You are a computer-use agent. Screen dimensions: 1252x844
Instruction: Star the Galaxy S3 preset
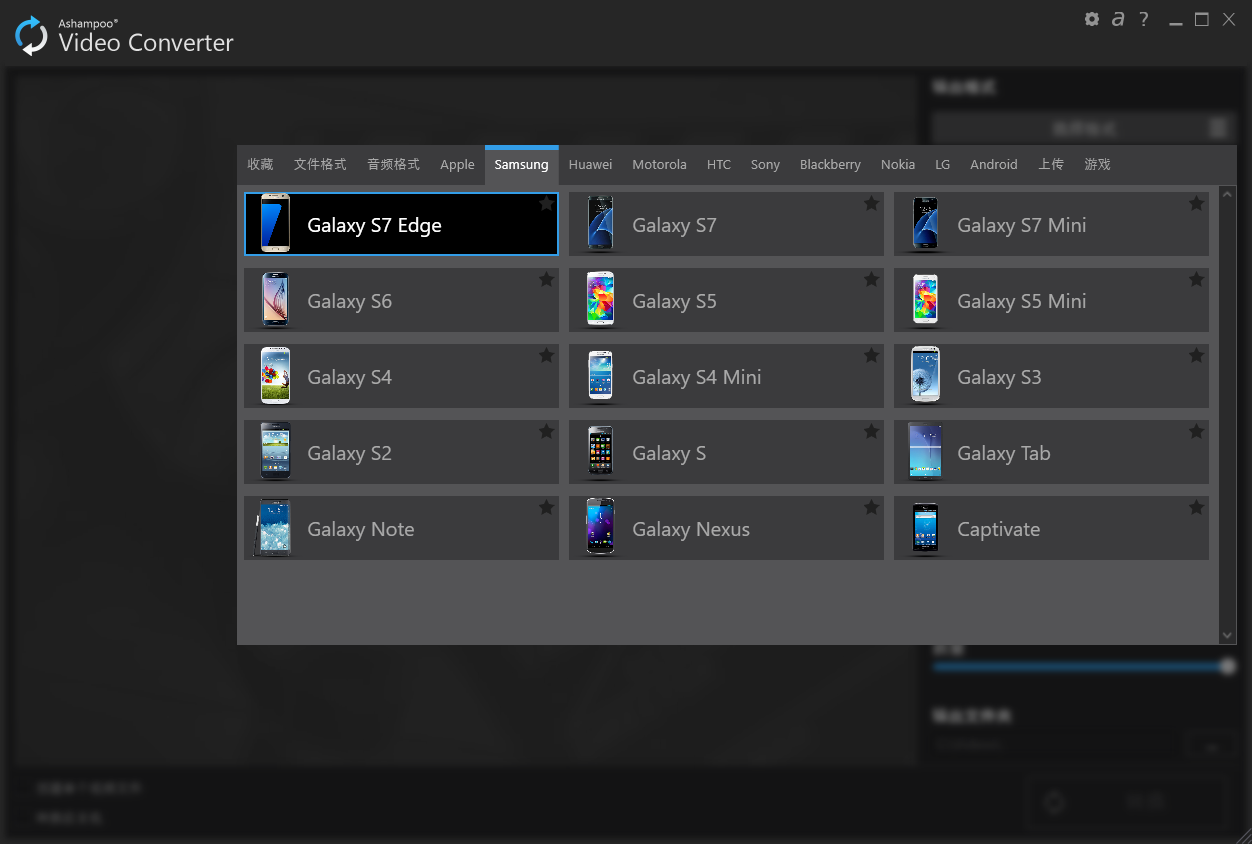pos(1196,355)
